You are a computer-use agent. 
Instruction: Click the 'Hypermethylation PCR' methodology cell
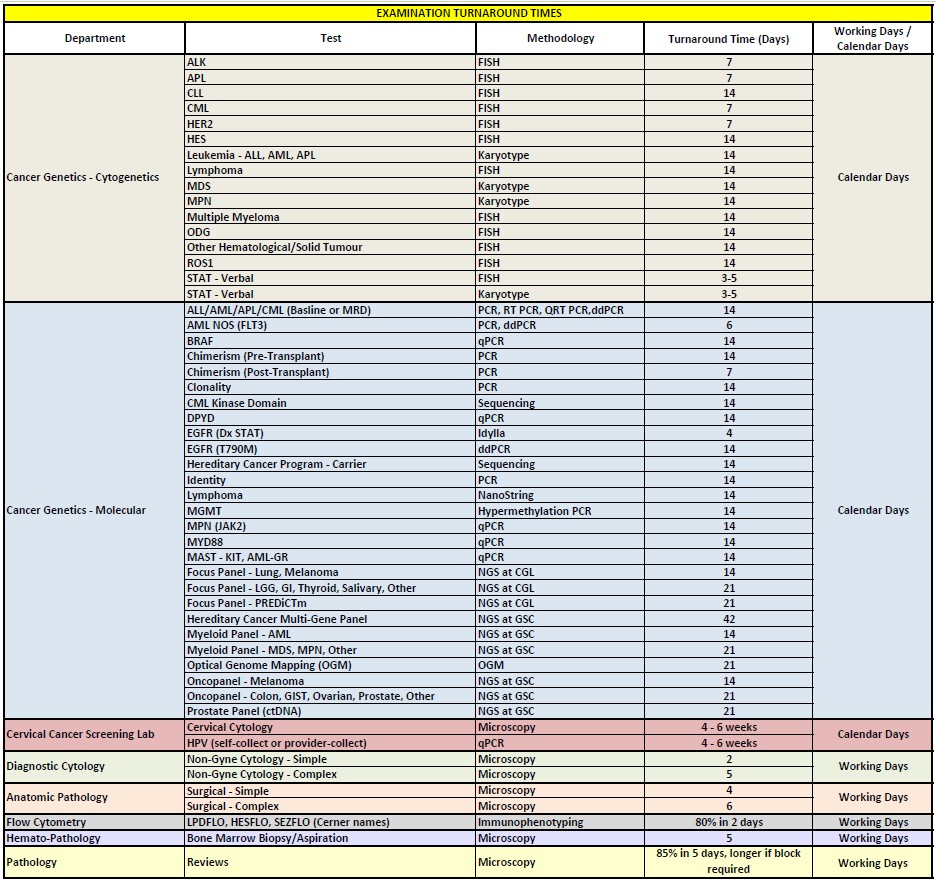click(560, 511)
